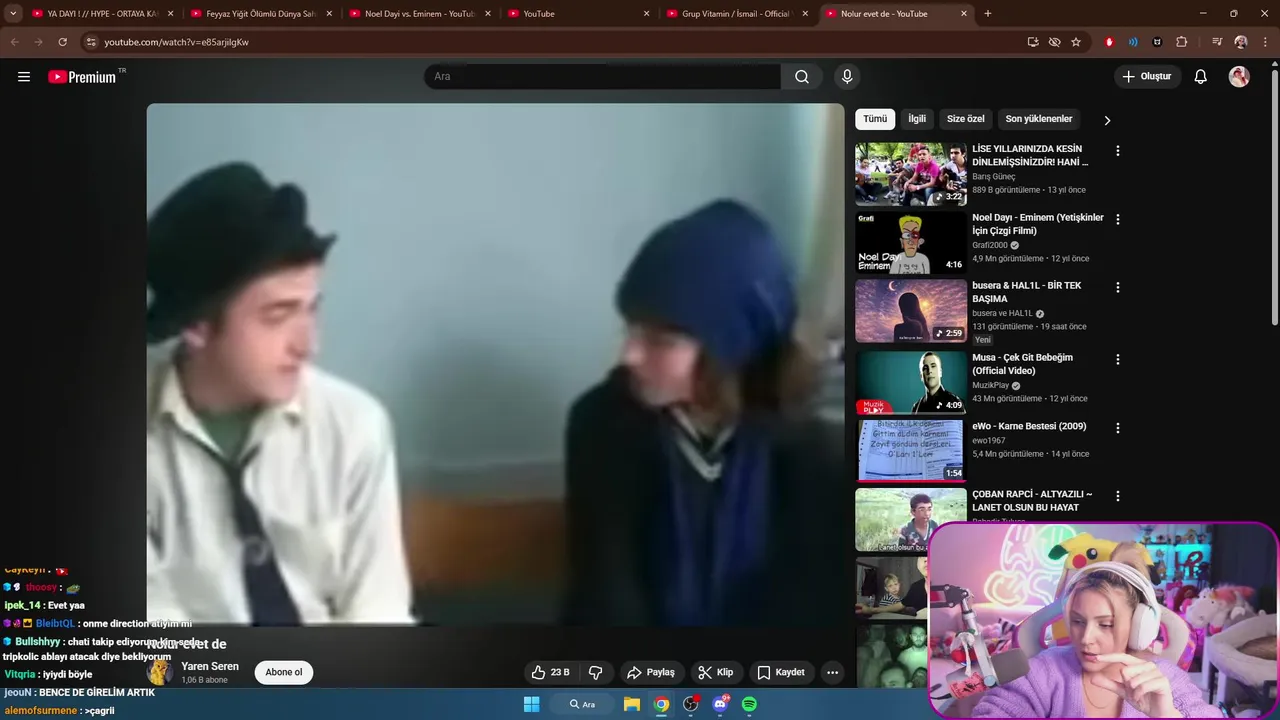Open the red hand ad blocker extension
The width and height of the screenshot is (1280, 720).
tap(1109, 42)
